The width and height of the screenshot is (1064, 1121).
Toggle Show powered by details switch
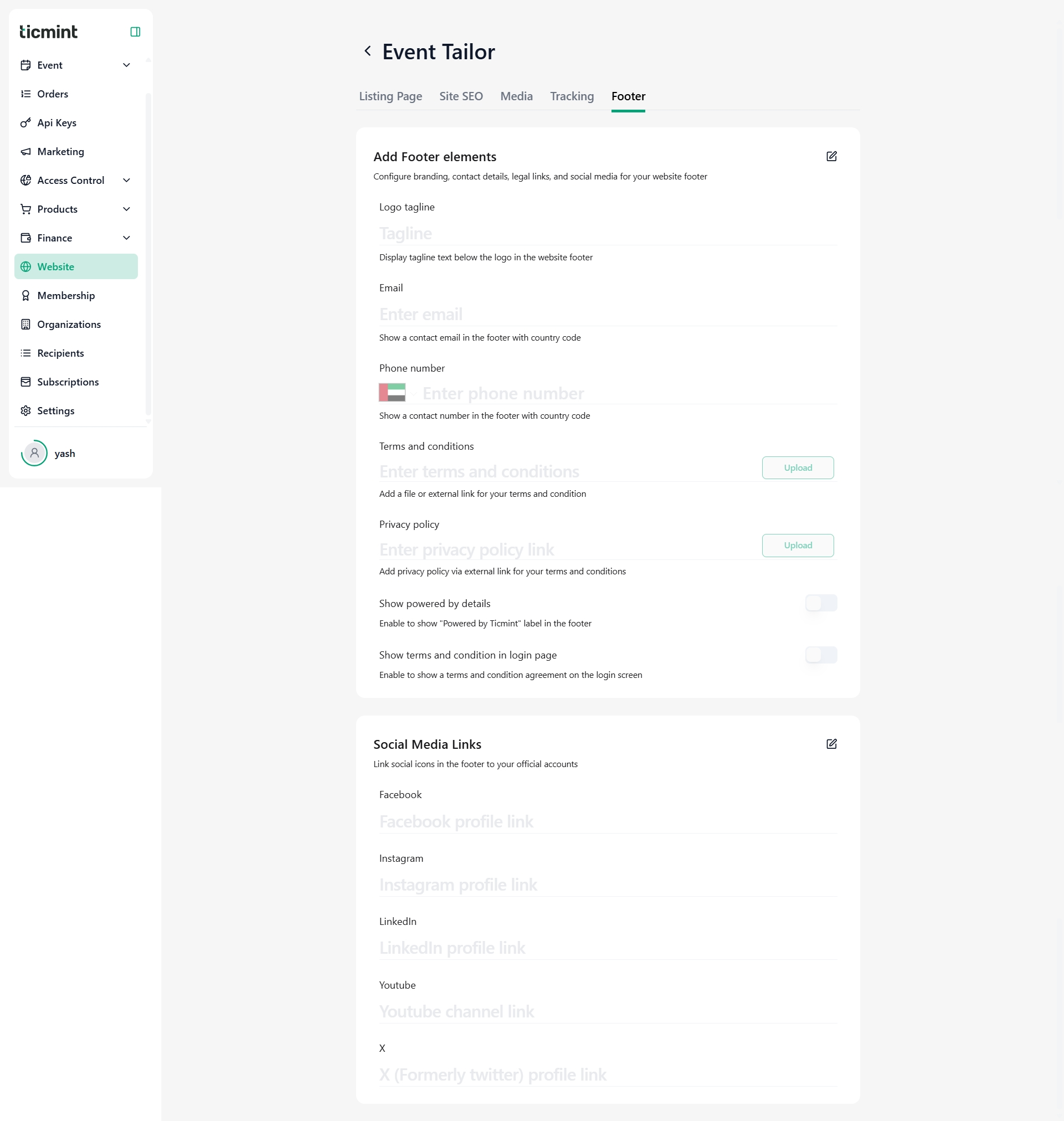[x=821, y=603]
